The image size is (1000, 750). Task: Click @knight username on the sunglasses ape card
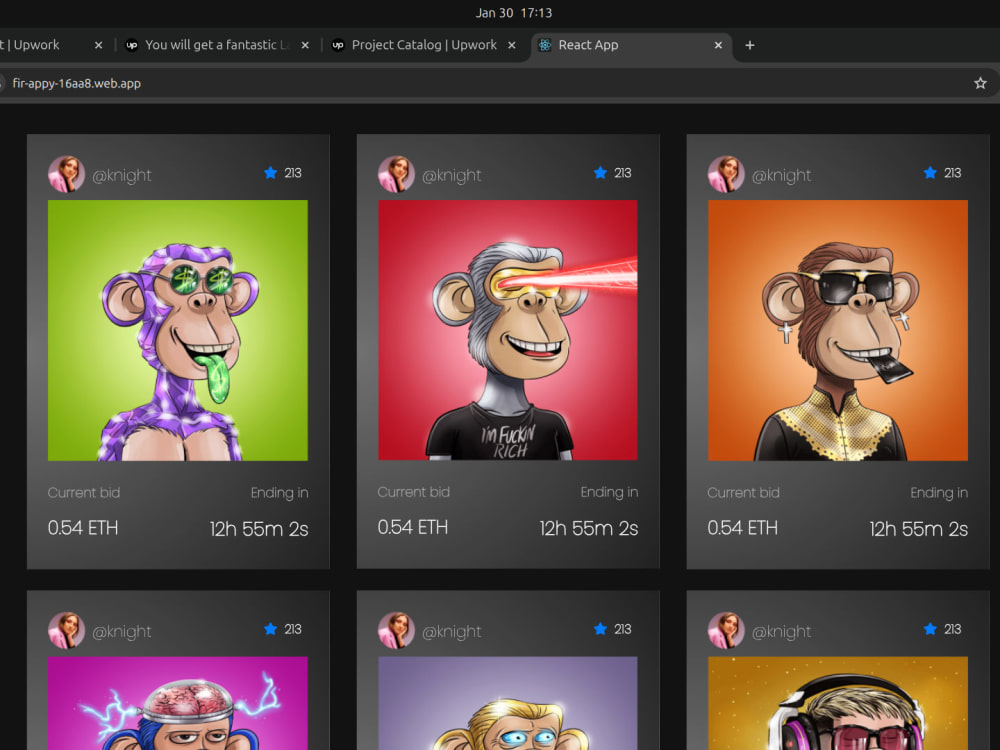(x=781, y=175)
